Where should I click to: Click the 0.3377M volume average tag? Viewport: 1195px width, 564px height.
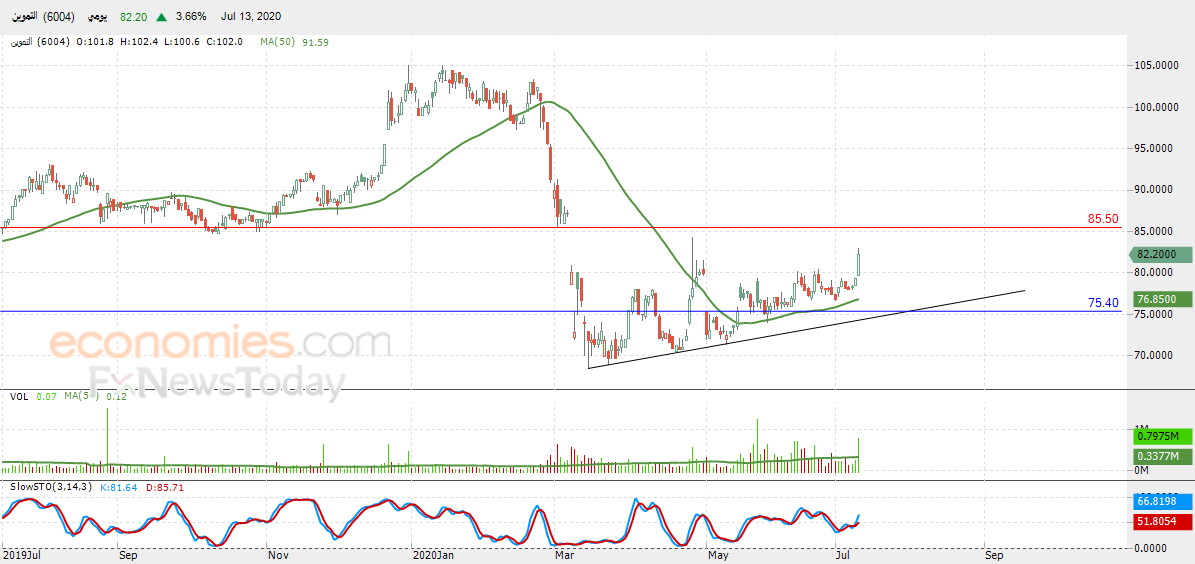[x=1159, y=457]
